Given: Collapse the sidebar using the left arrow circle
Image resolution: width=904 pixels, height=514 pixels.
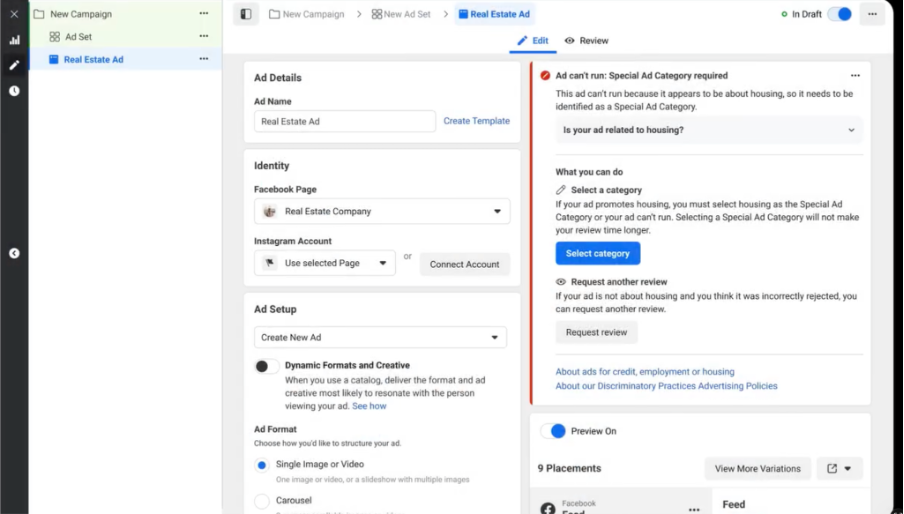Looking at the screenshot, I should (14, 253).
